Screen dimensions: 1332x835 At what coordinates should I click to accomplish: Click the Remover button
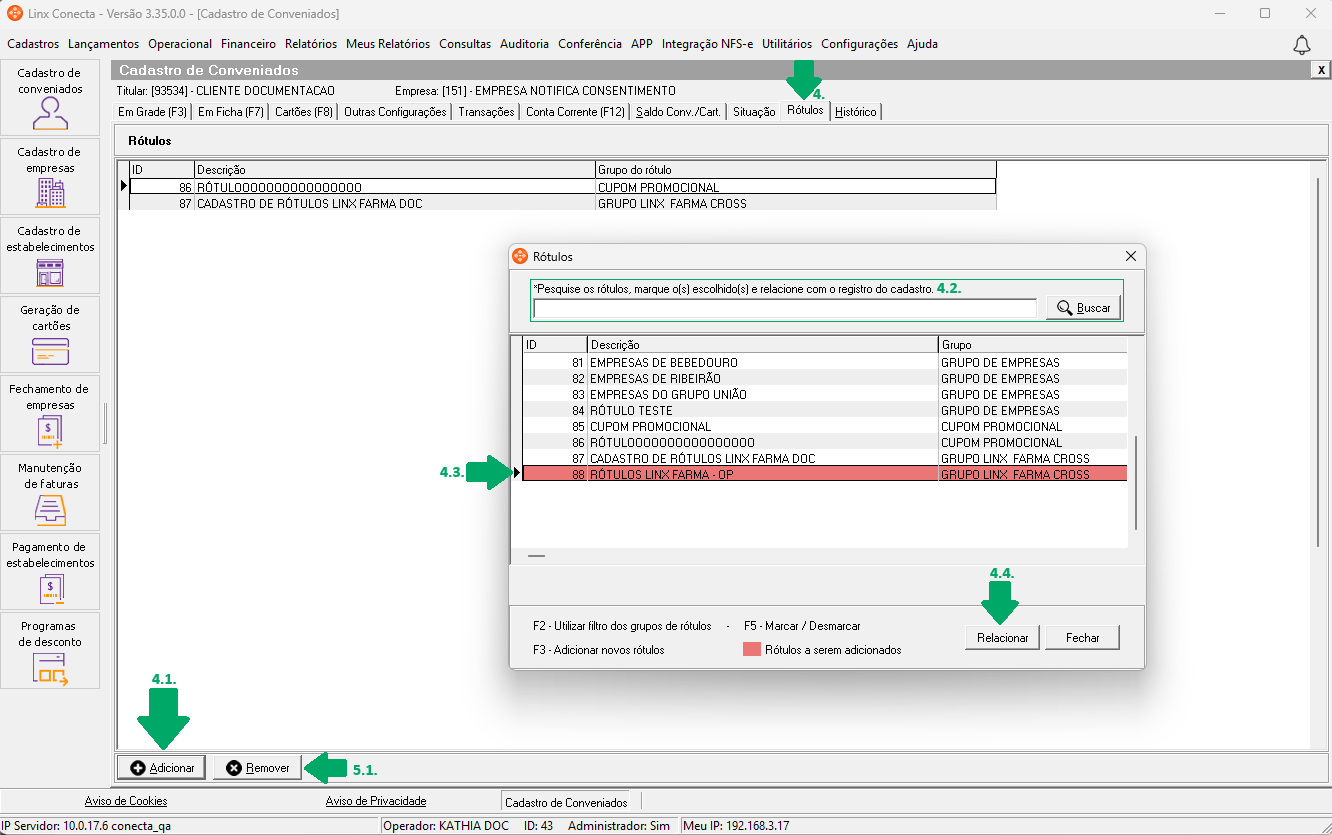tap(257, 768)
